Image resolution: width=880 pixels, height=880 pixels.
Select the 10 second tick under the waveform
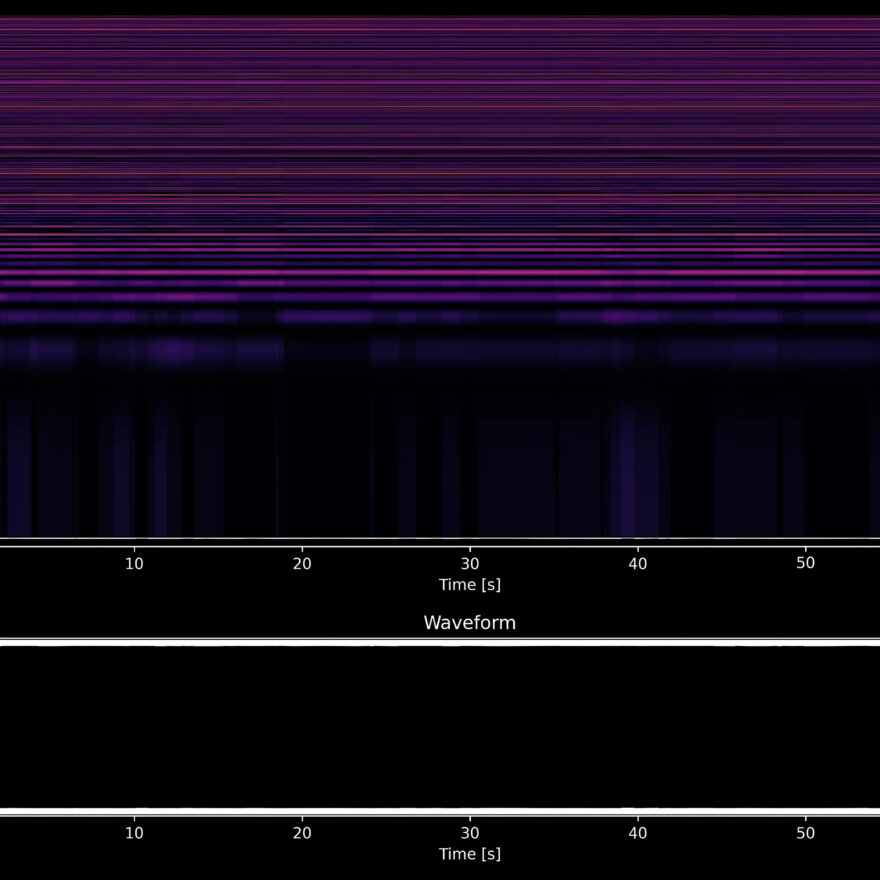point(134,833)
